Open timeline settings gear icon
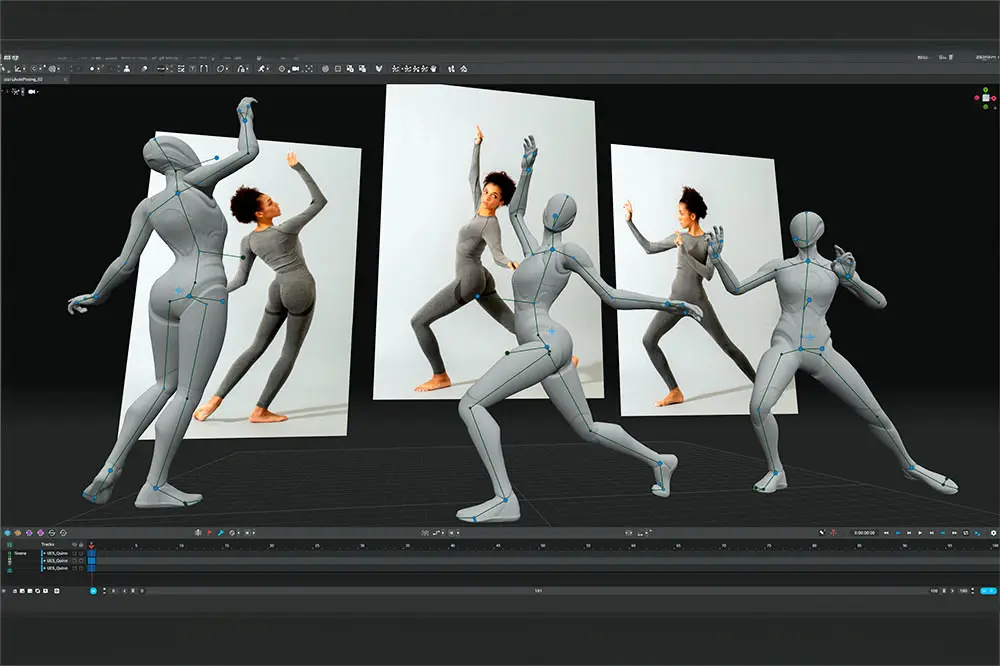Screen dimensions: 1000x666 pos(993,533)
